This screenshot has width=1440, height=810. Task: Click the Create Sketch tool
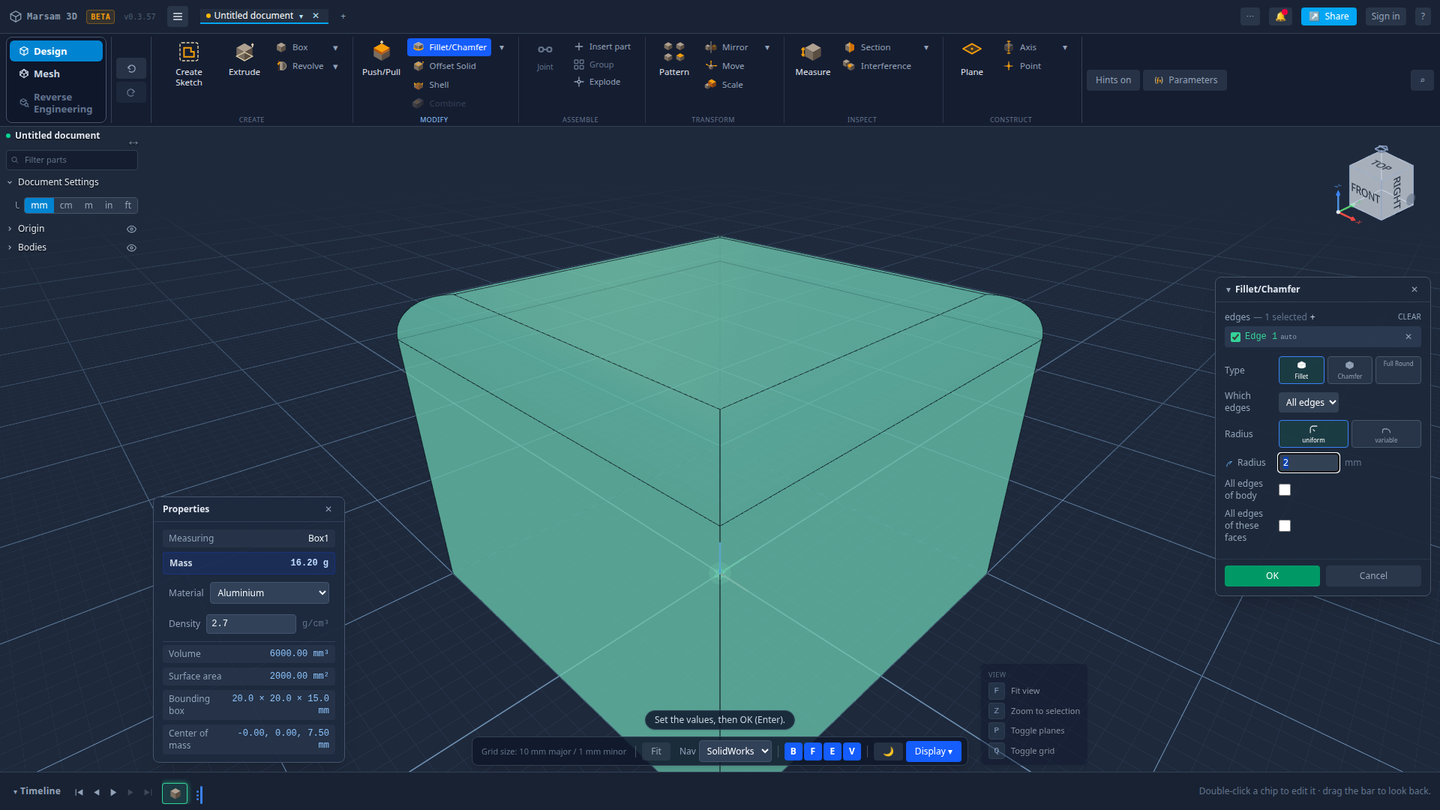[188, 64]
